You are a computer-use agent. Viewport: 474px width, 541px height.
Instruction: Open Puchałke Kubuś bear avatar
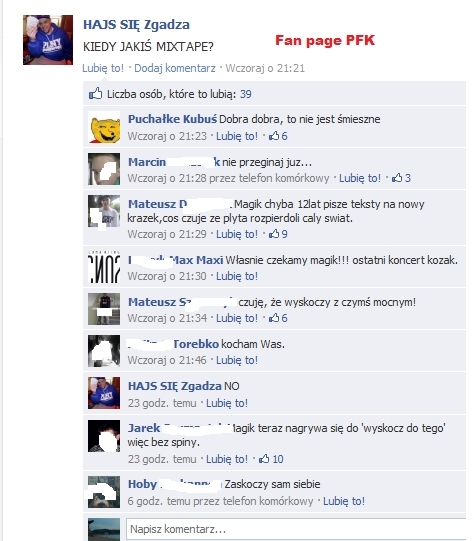click(x=104, y=127)
